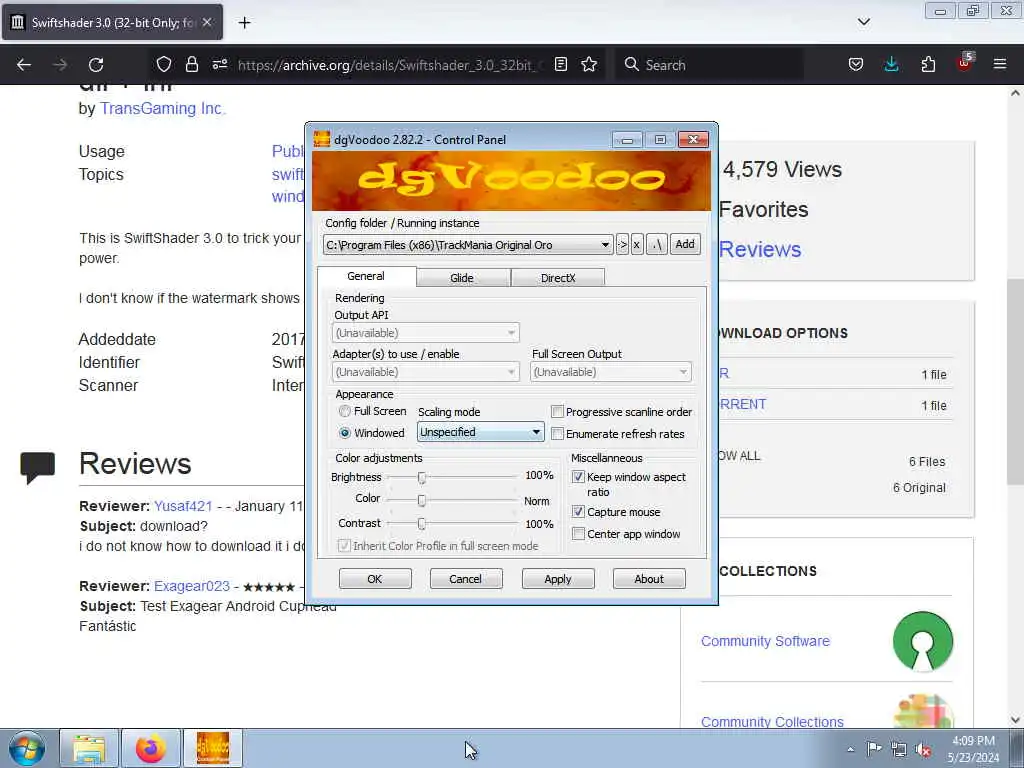This screenshot has height=768, width=1024.
Task: Click the '.\' folder button in dgVoodoo
Action: pos(657,244)
